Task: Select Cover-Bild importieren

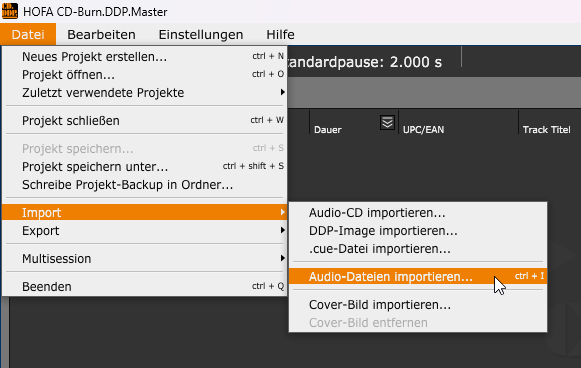Action: click(x=418, y=305)
